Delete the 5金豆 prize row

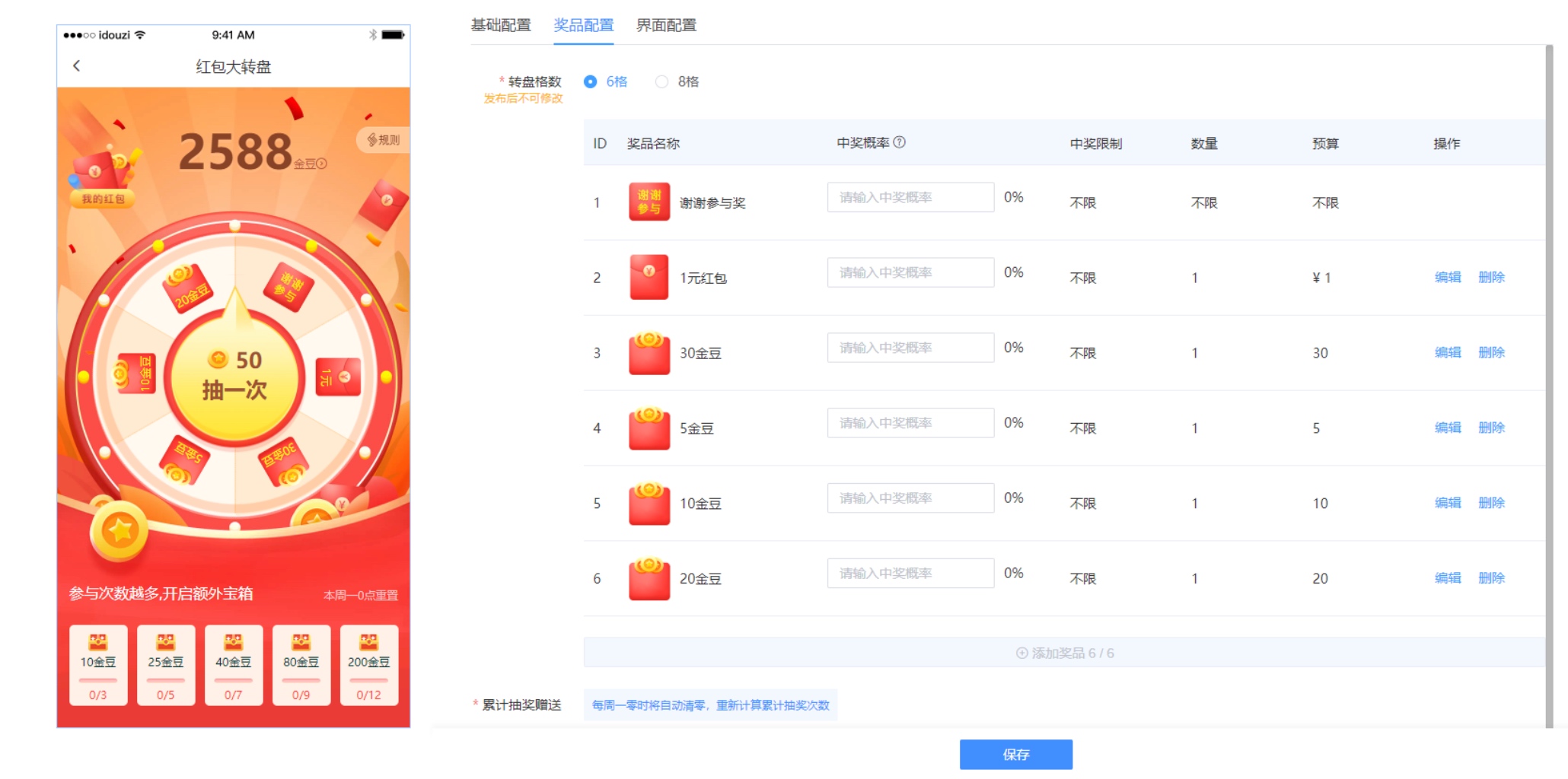[1492, 428]
